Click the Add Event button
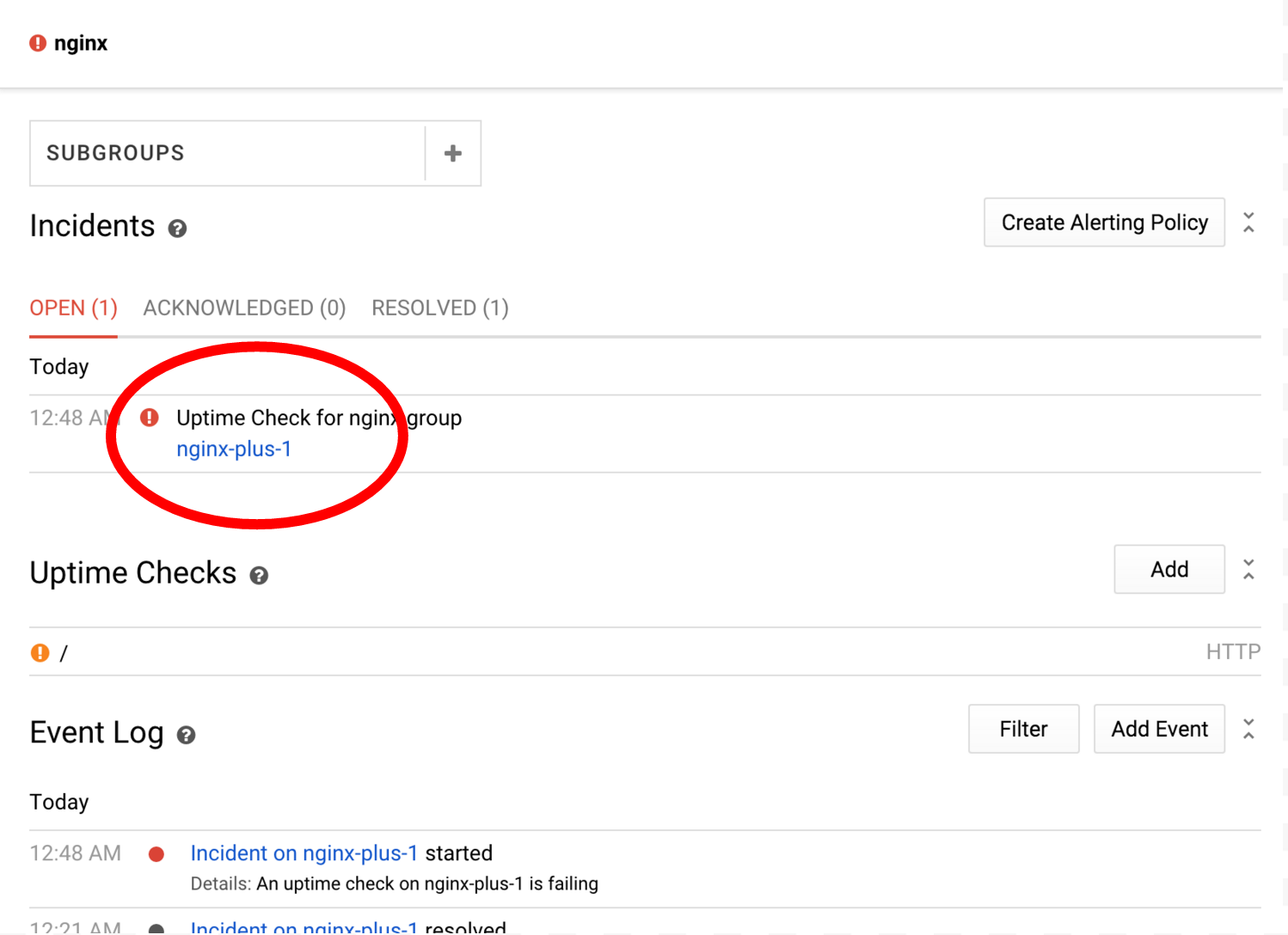 tap(1159, 730)
